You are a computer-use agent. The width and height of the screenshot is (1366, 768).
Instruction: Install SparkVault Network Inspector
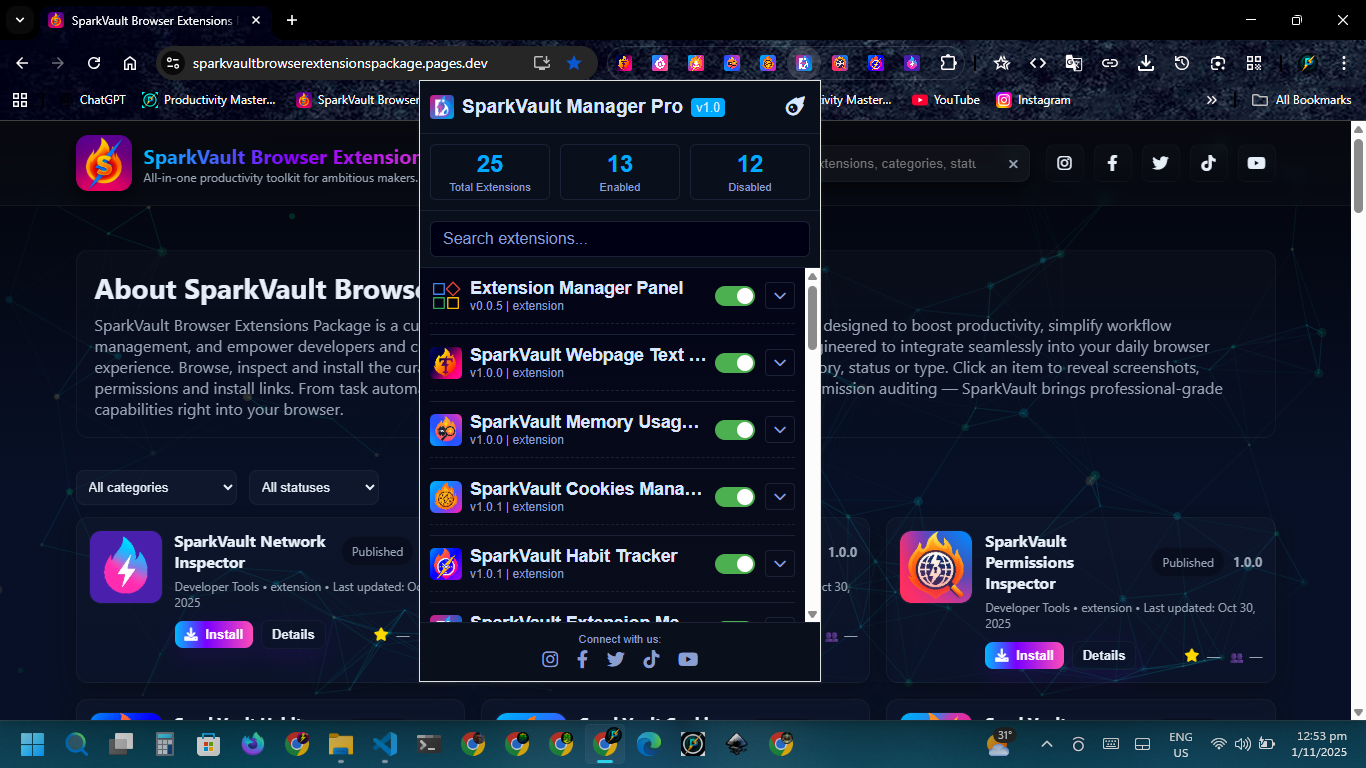pos(214,635)
